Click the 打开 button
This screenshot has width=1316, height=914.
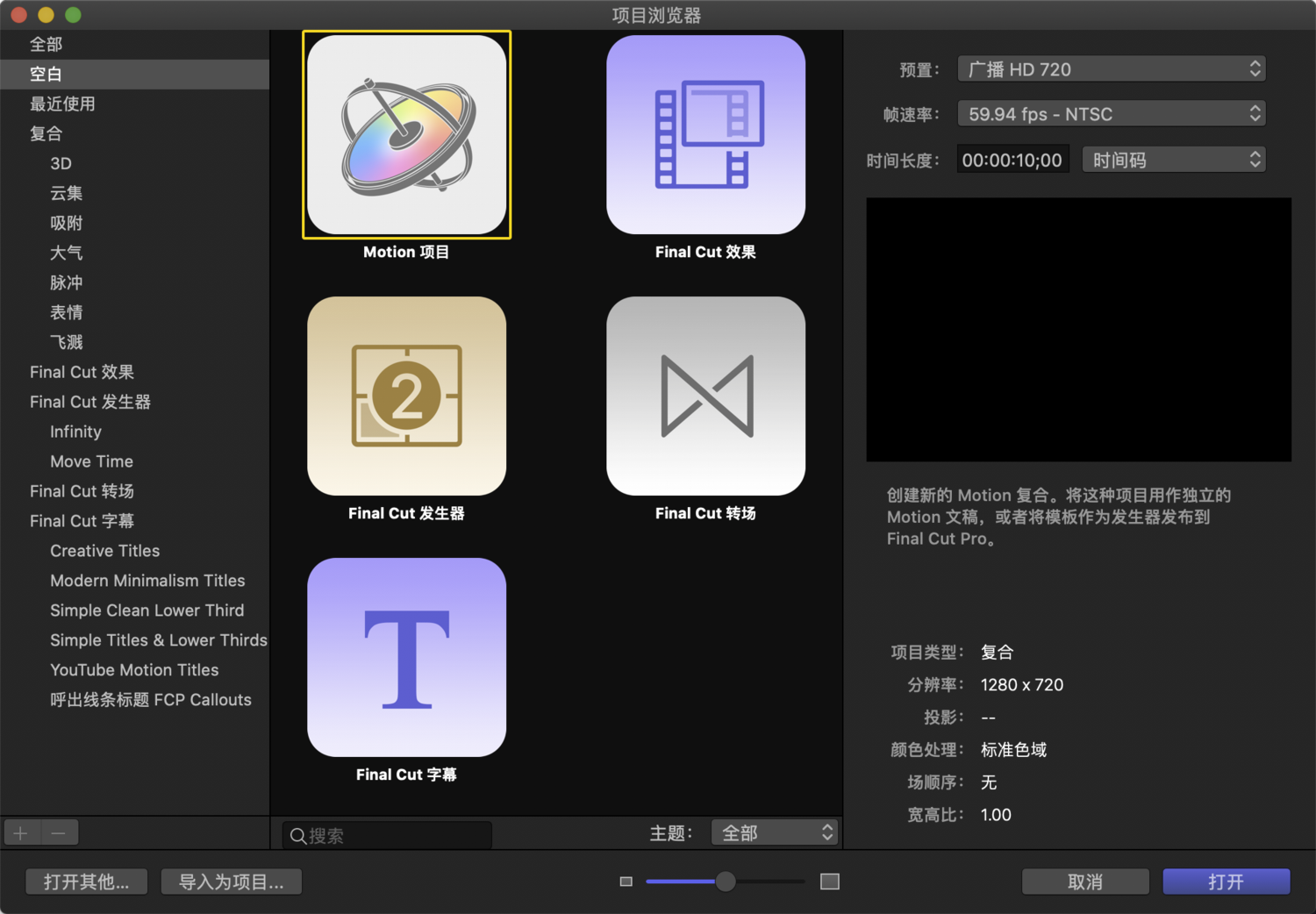pos(1227,882)
